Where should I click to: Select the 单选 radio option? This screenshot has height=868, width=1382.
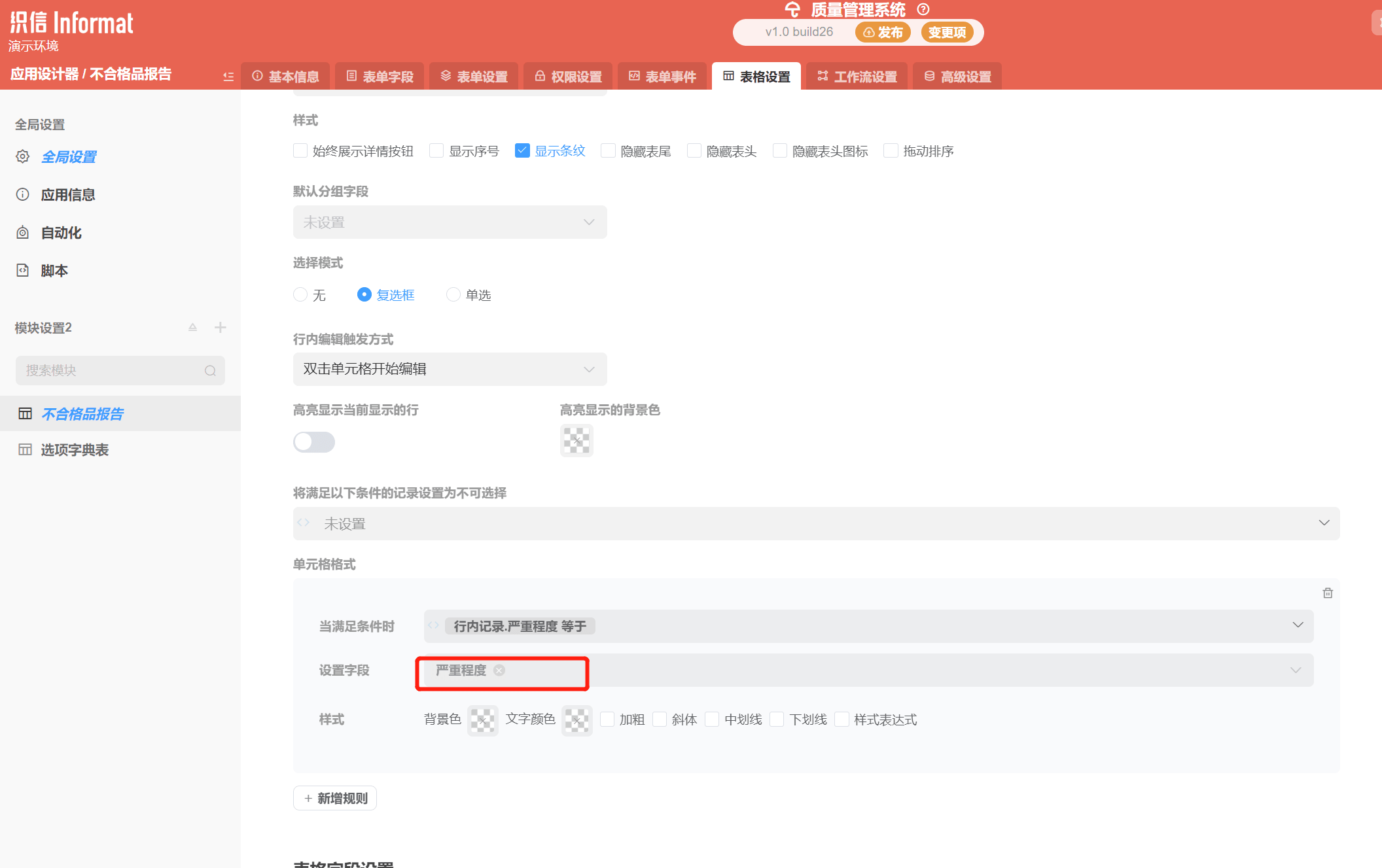pyautogui.click(x=453, y=295)
